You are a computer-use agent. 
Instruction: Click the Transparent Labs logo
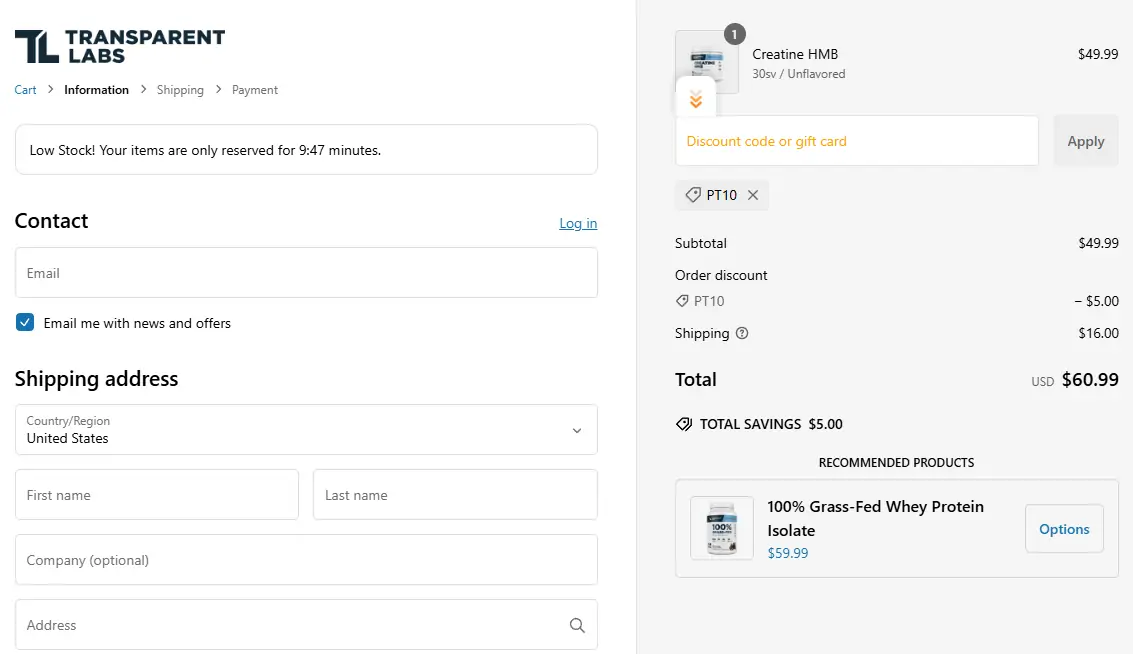point(120,46)
